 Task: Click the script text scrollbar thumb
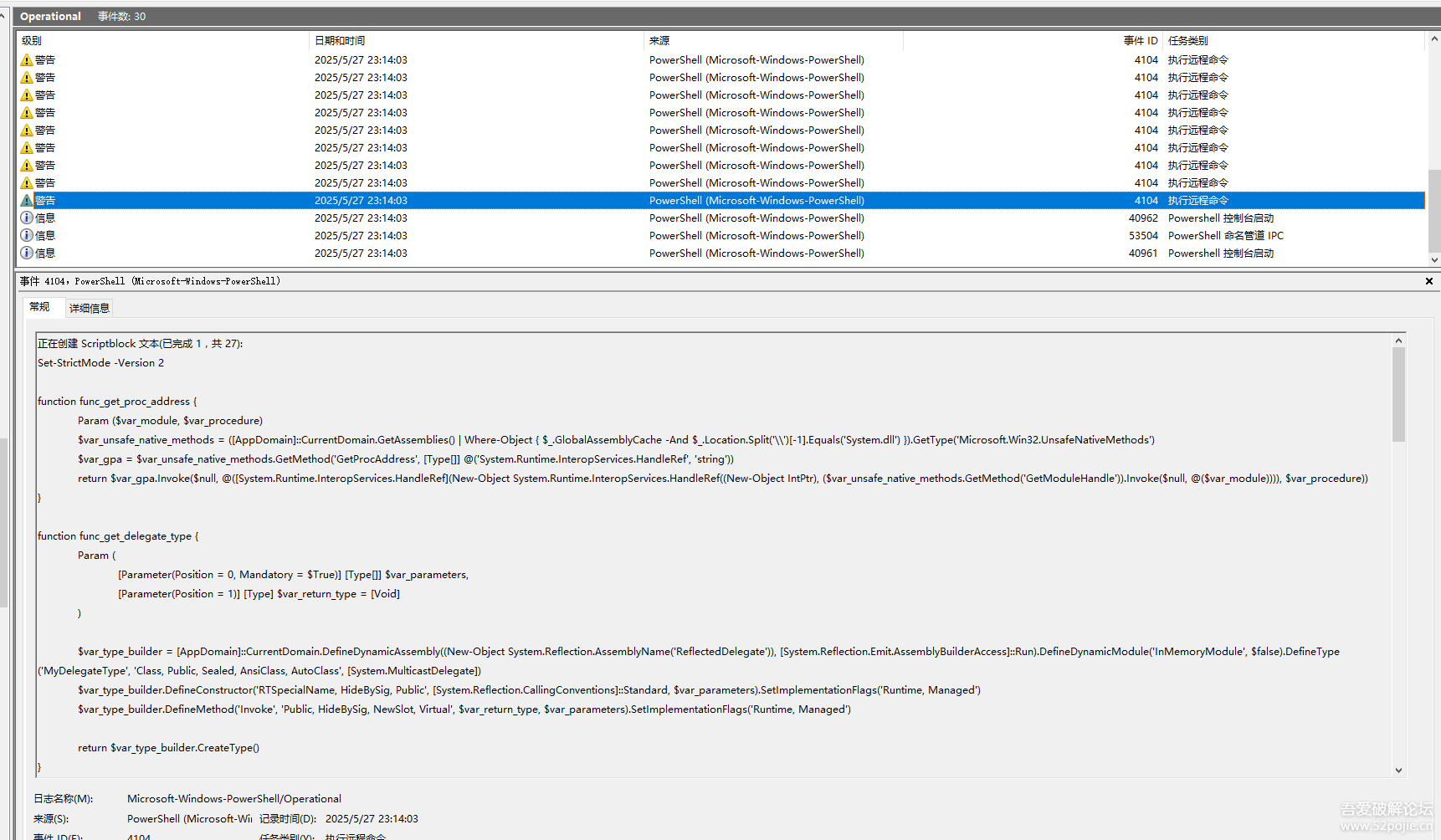[x=1398, y=395]
